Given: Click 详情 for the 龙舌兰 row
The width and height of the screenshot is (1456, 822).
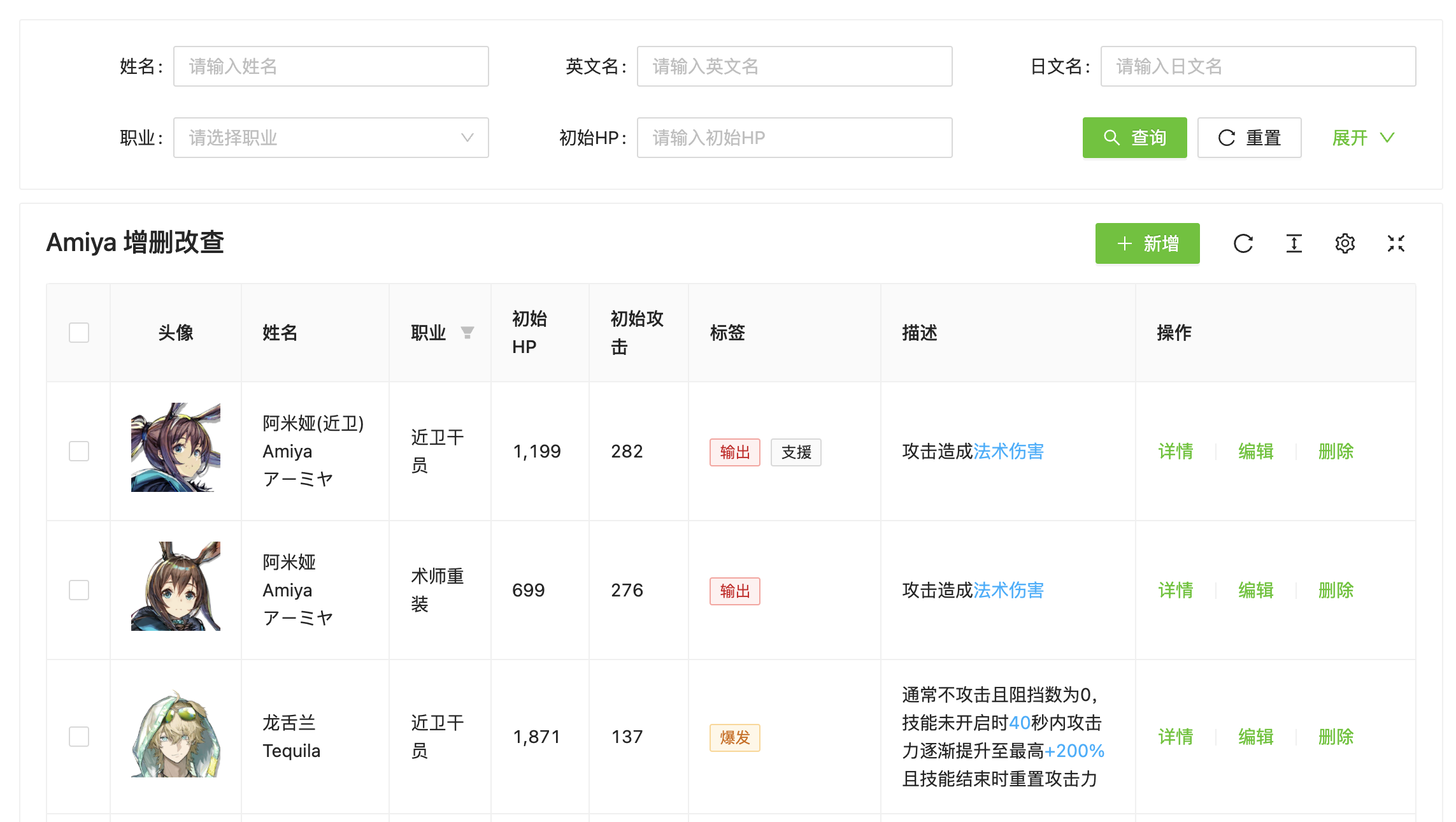Looking at the screenshot, I should pyautogui.click(x=1175, y=737).
